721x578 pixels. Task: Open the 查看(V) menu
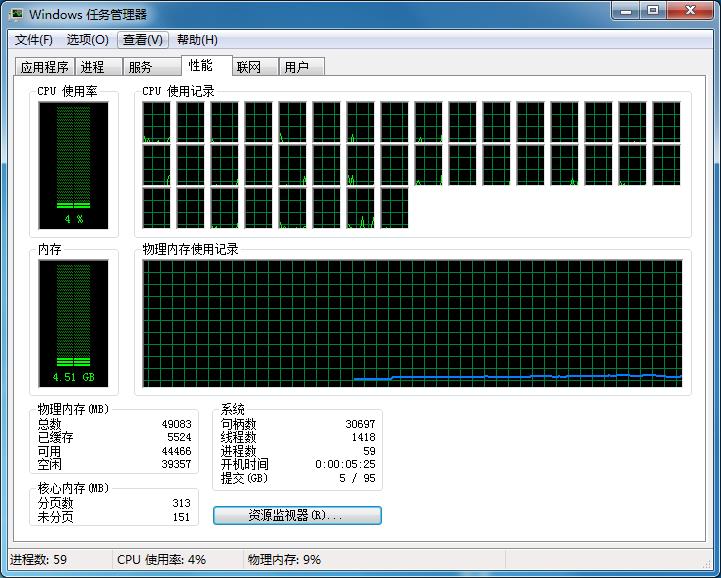[142, 40]
